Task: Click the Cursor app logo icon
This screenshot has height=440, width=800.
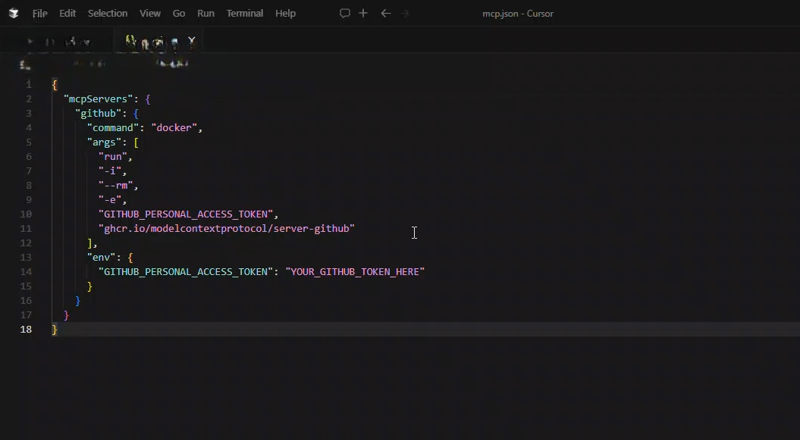Action: (13, 14)
